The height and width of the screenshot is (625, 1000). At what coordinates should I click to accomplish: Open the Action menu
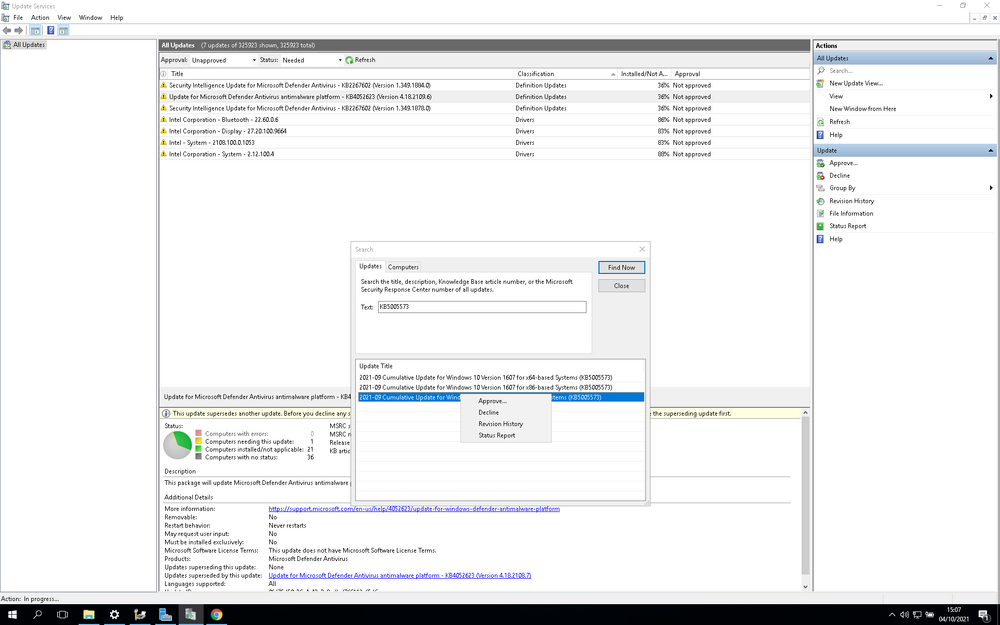(40, 18)
